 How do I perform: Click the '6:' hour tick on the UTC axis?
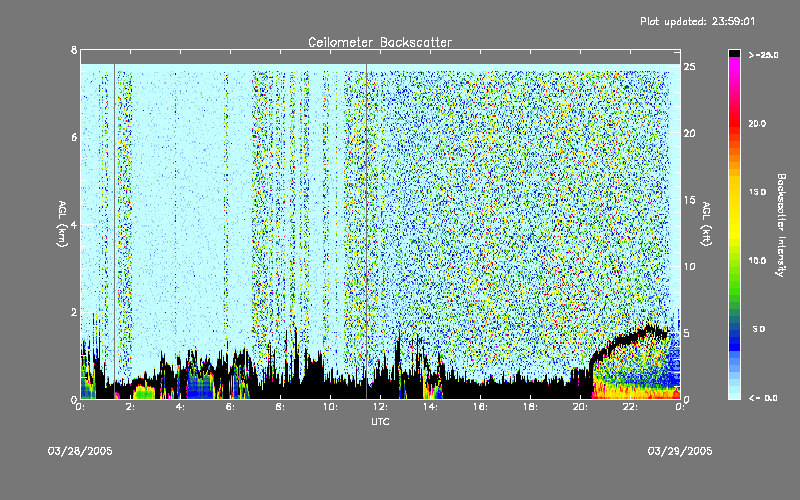tap(230, 407)
